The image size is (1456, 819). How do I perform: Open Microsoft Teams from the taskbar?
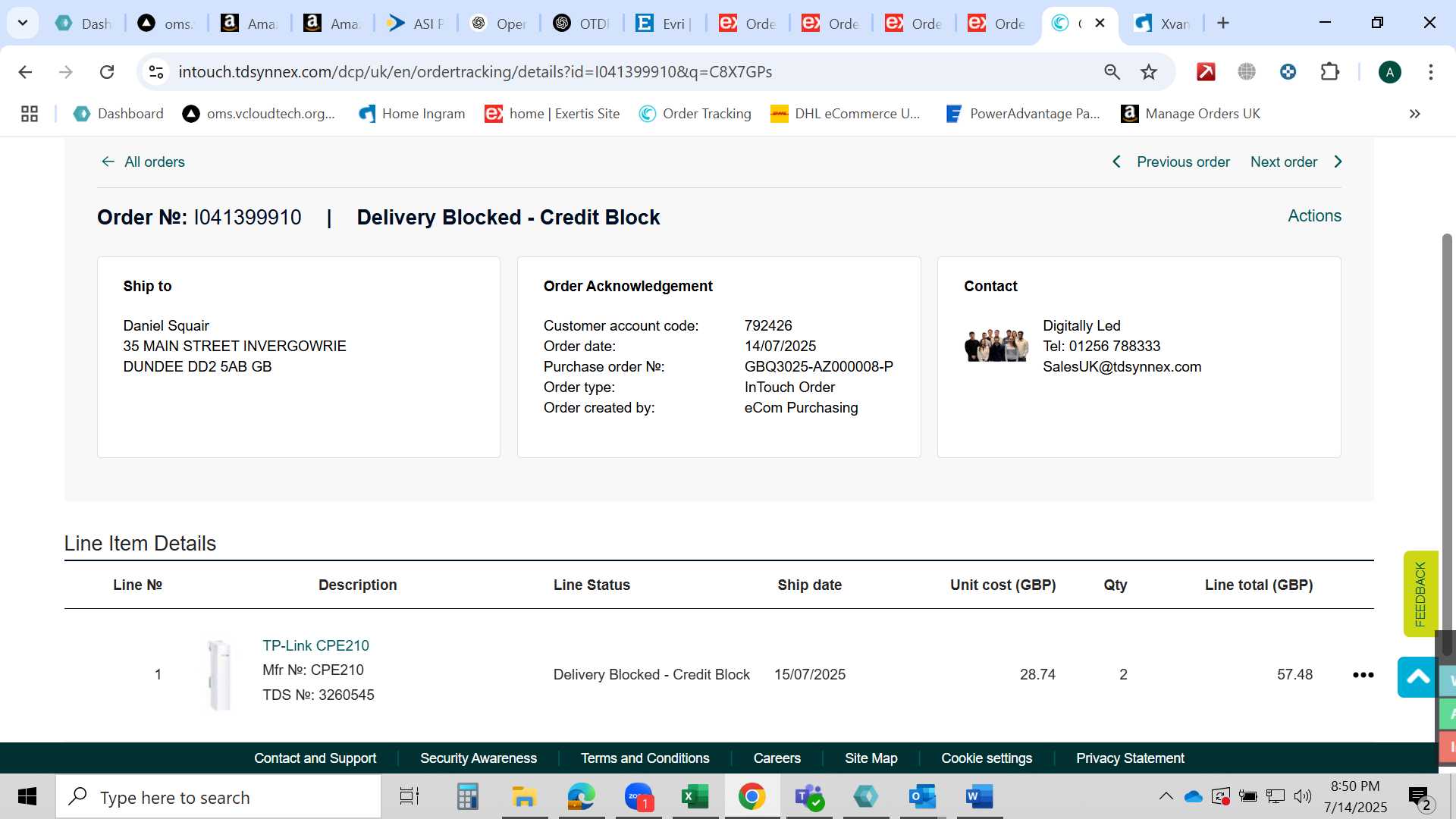(x=809, y=797)
